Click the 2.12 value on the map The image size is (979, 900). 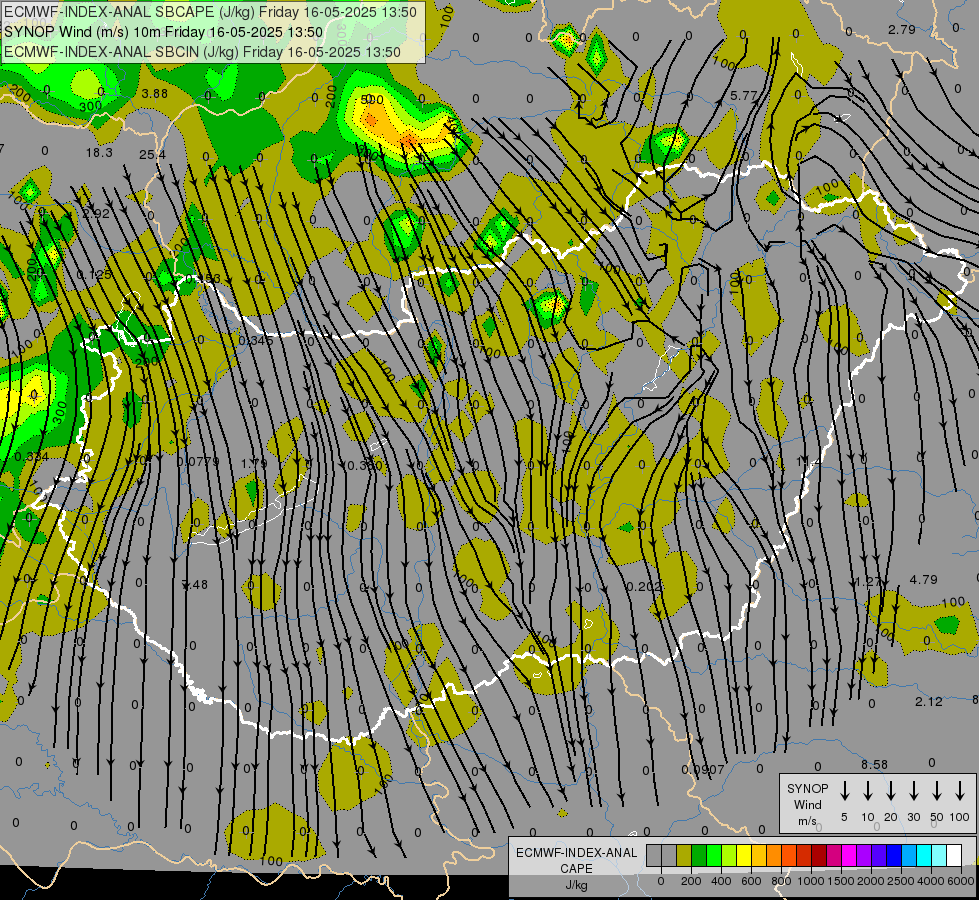(x=928, y=701)
